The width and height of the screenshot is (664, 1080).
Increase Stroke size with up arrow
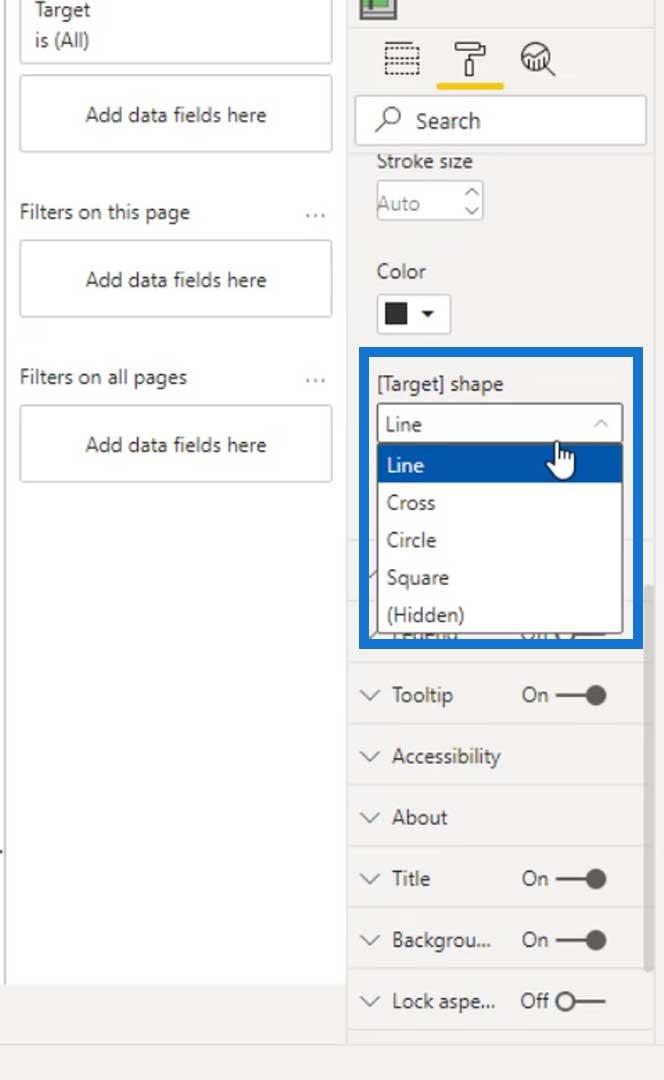[472, 192]
